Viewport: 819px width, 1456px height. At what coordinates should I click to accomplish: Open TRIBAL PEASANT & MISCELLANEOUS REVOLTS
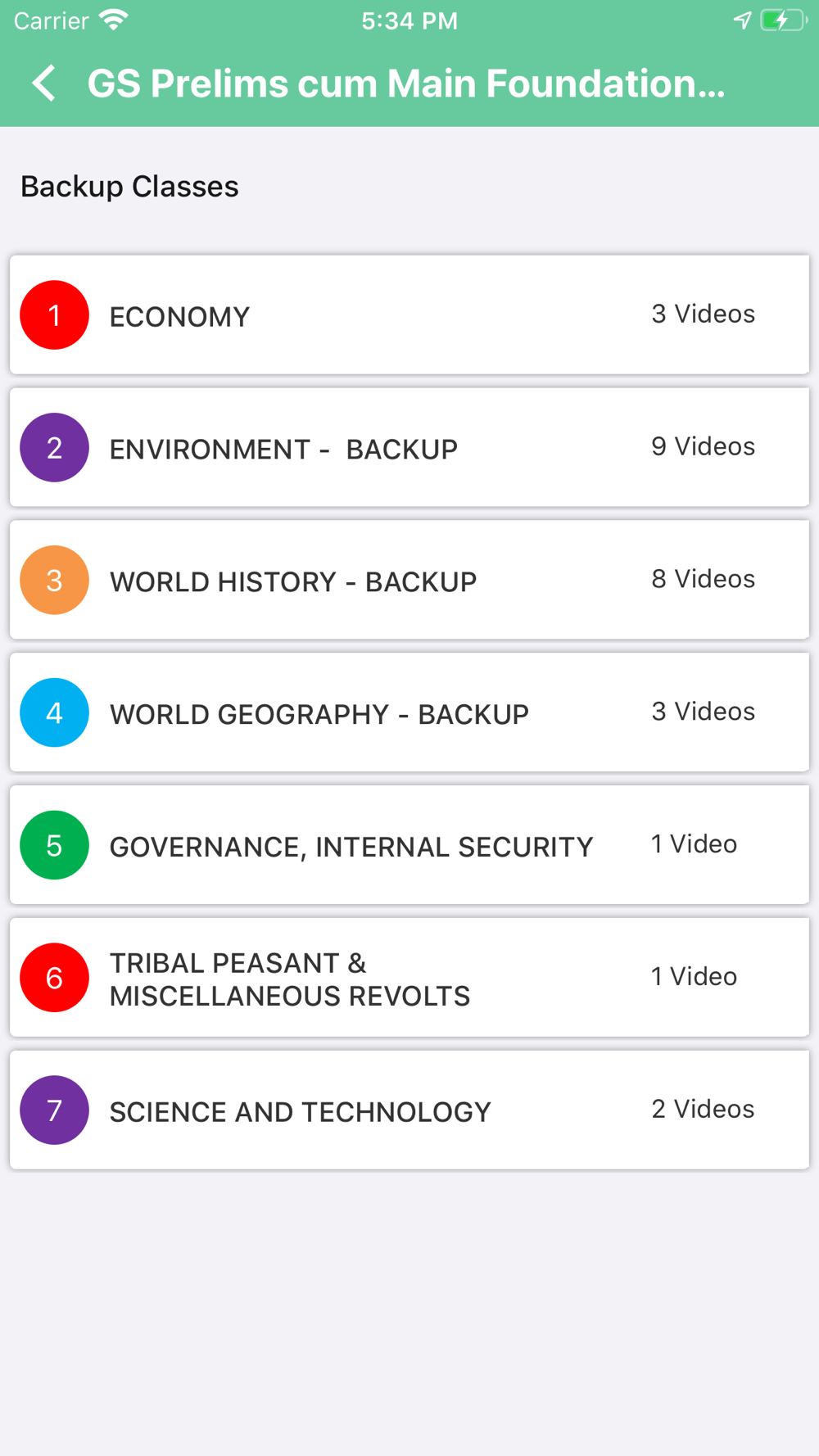pos(409,978)
